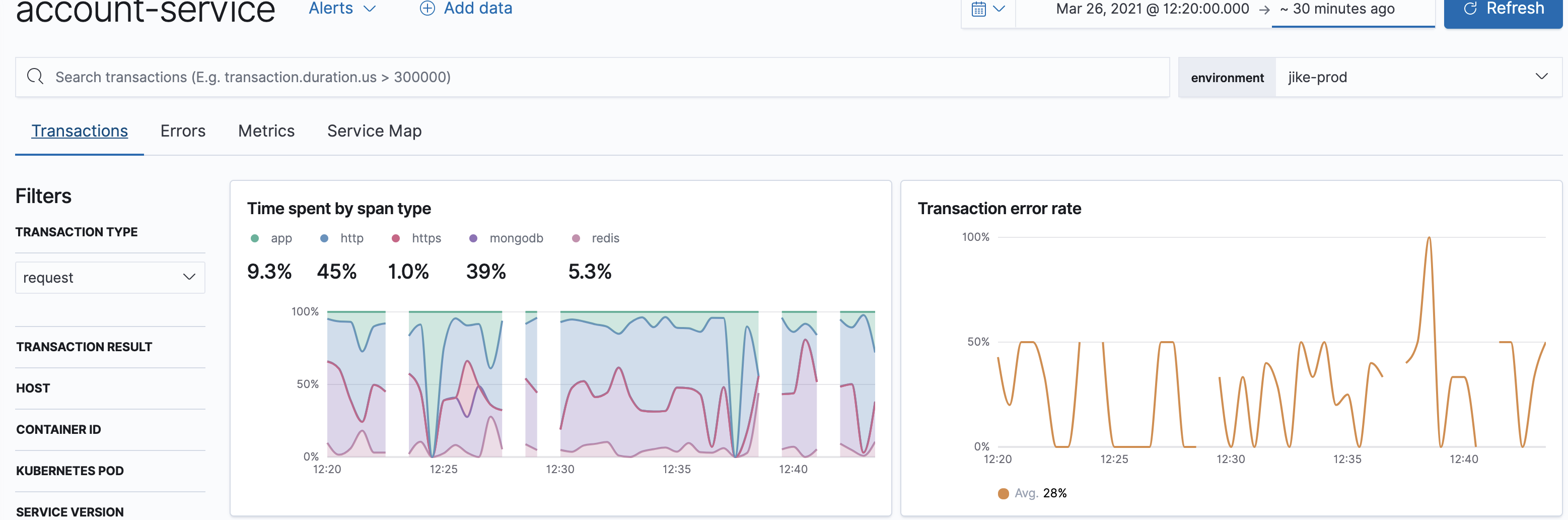Image resolution: width=1568 pixels, height=520 pixels.
Task: Expand the Kubernetes Pod filter
Action: coord(110,471)
